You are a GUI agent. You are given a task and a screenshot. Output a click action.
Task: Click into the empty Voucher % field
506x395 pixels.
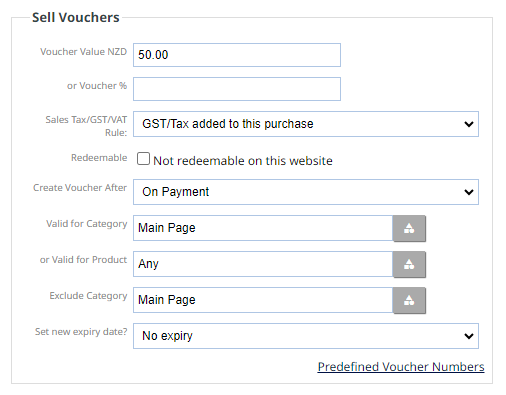(237, 89)
